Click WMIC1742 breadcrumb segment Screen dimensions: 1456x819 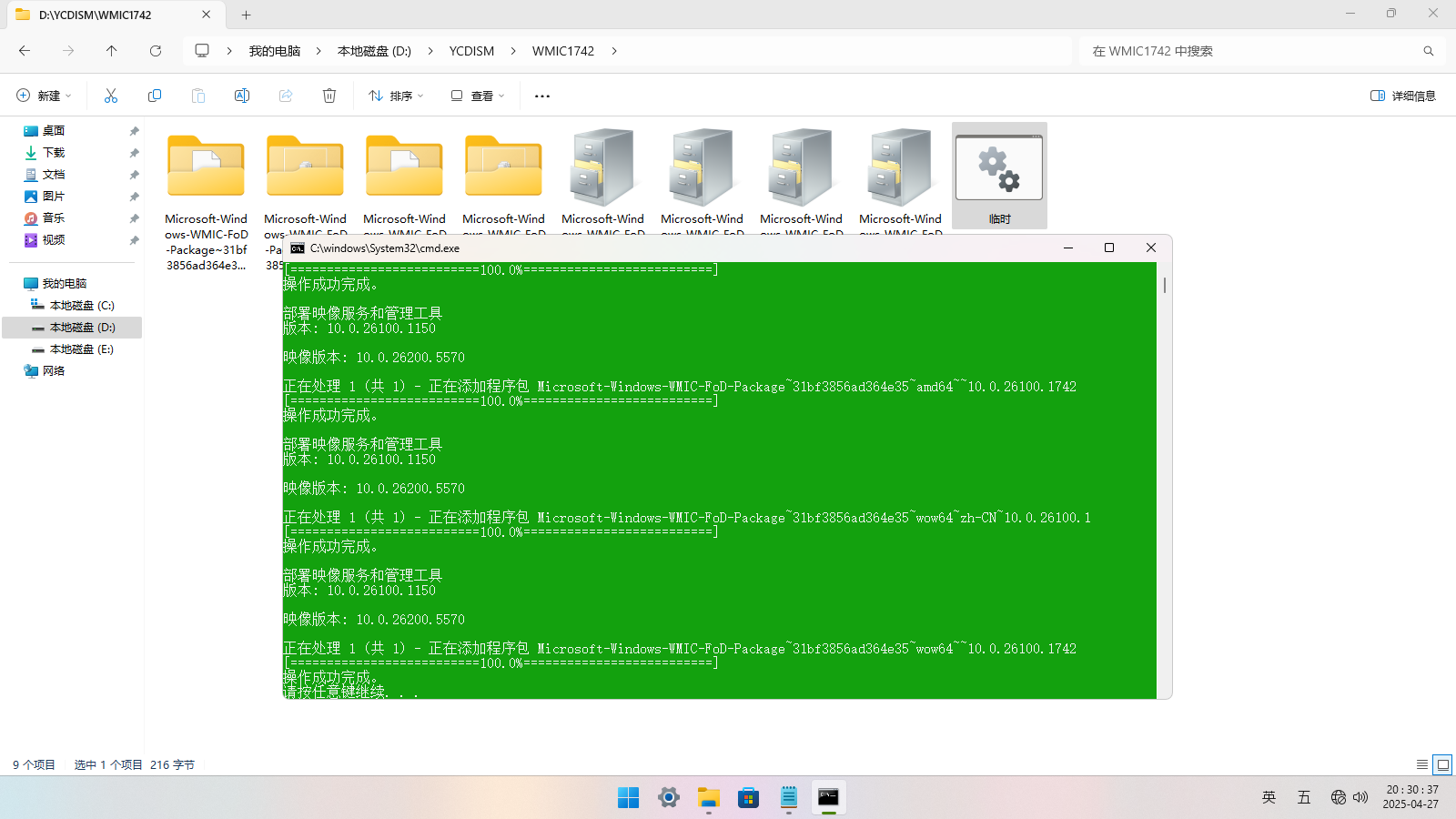tap(563, 51)
